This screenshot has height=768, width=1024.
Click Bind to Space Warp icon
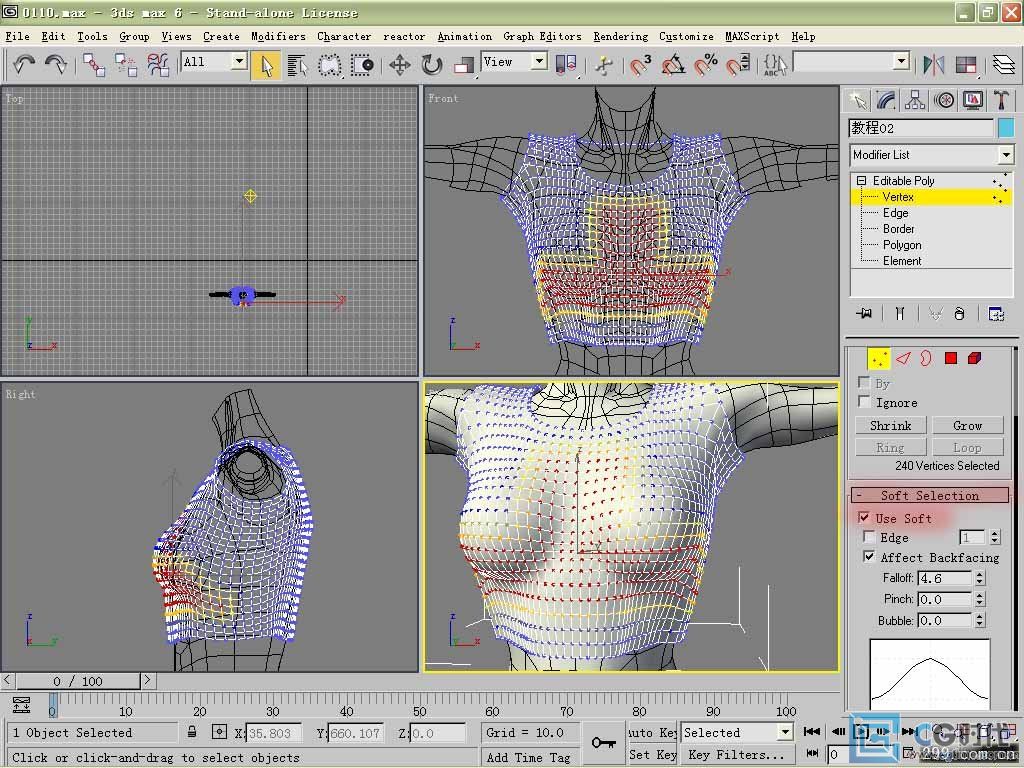(157, 65)
